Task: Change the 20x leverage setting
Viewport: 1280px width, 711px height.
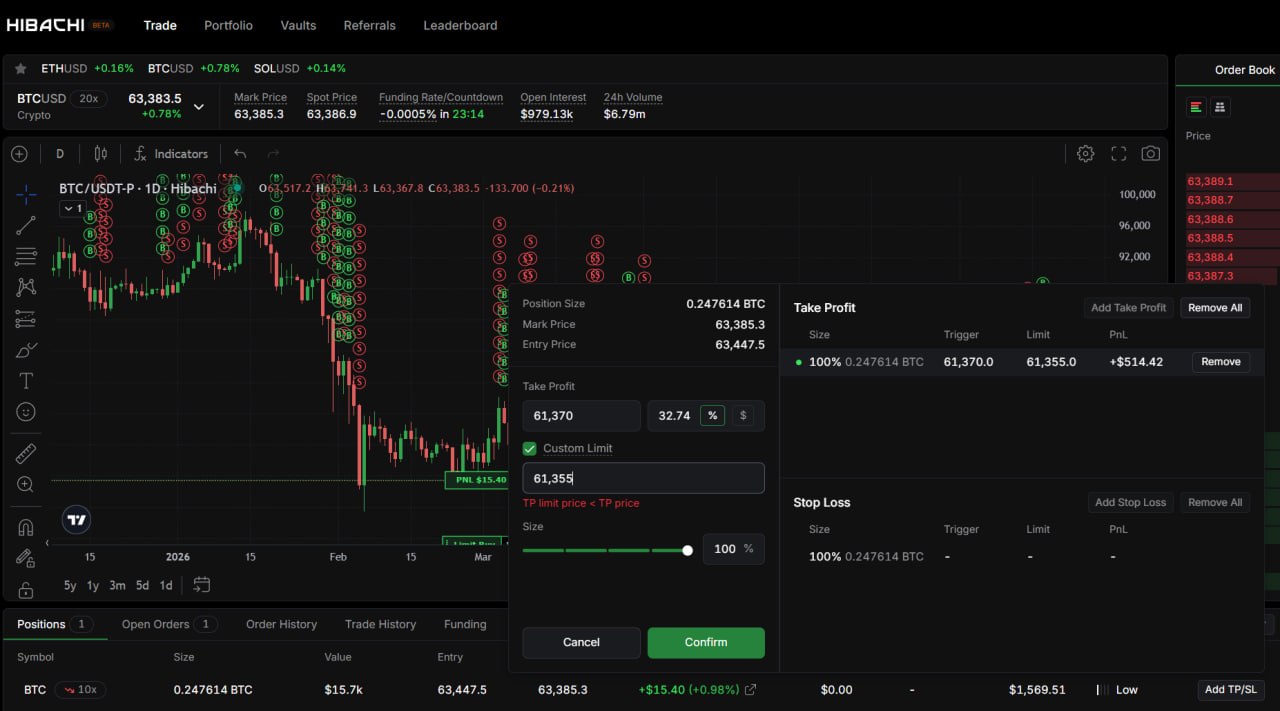Action: pyautogui.click(x=90, y=99)
